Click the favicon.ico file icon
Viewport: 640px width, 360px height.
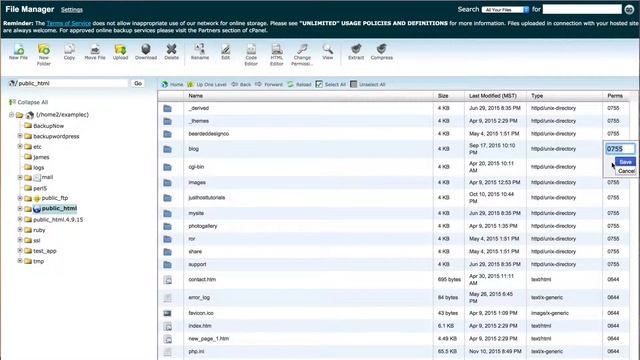(167, 313)
